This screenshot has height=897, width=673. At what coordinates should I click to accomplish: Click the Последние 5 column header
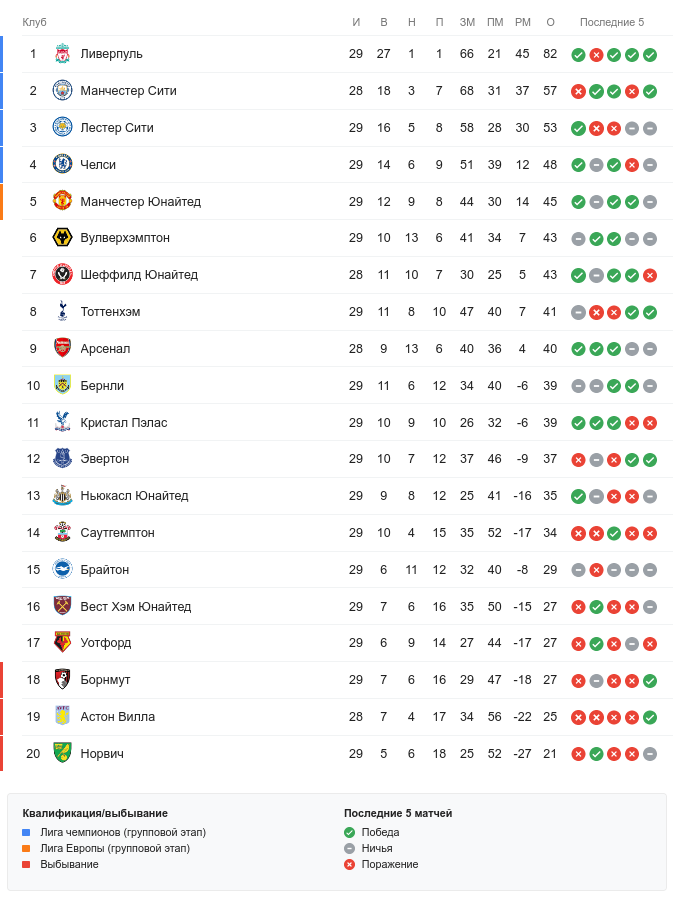tap(612, 22)
